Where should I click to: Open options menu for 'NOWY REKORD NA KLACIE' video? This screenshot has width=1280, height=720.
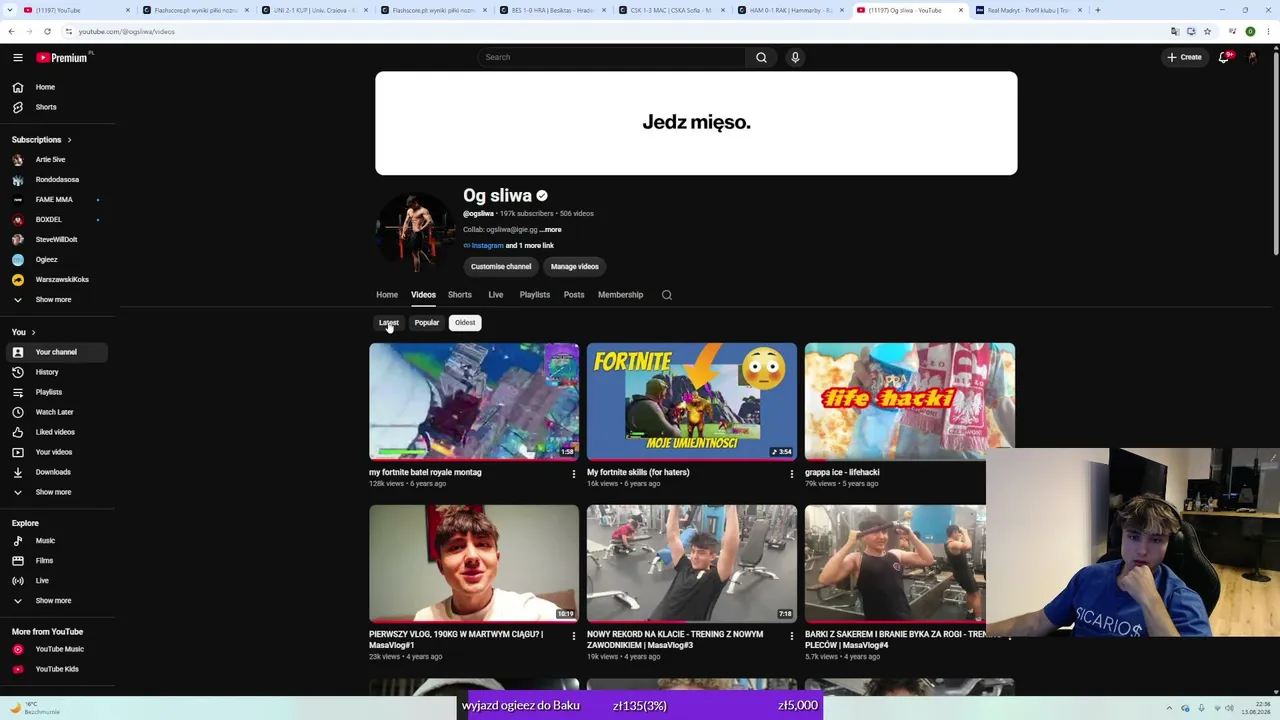coord(791,636)
